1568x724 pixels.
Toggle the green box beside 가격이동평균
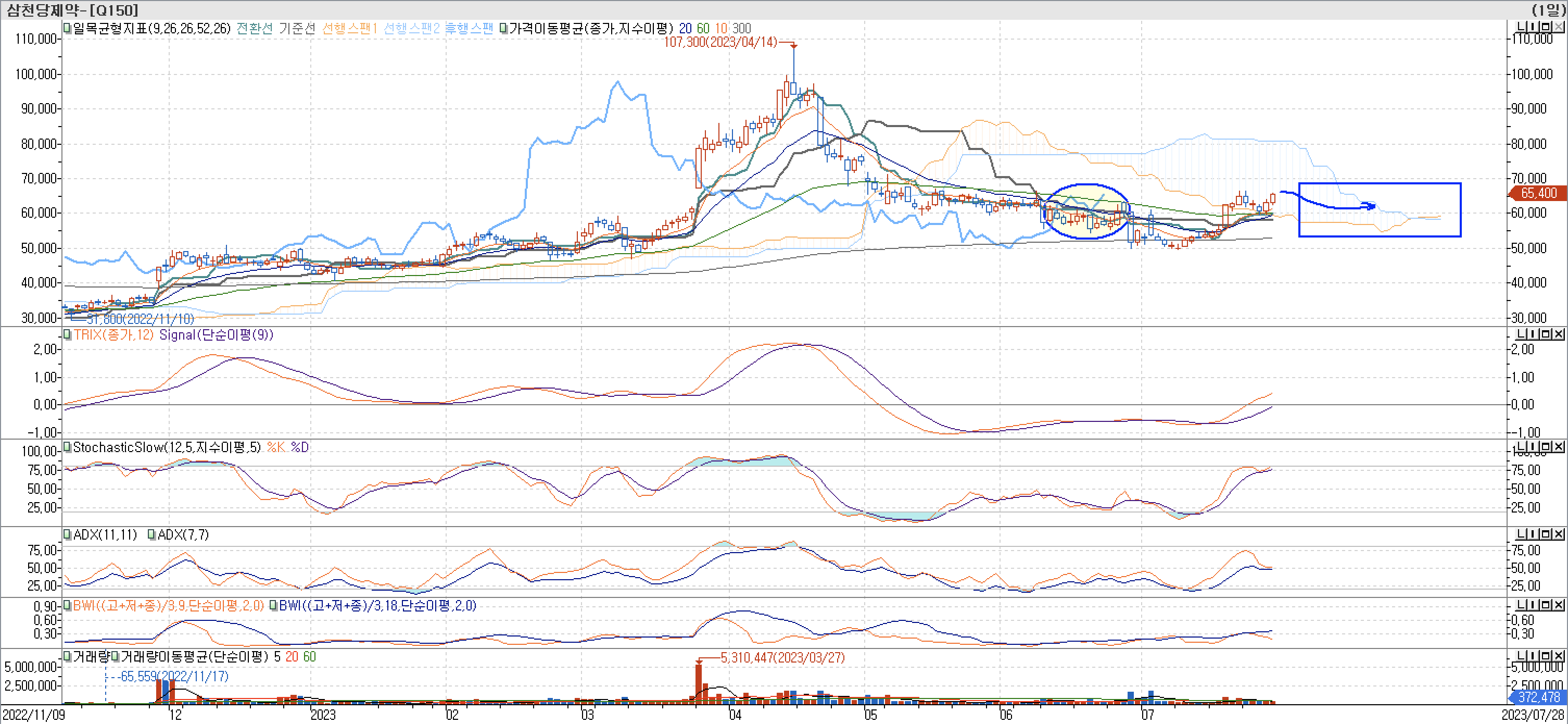click(503, 28)
